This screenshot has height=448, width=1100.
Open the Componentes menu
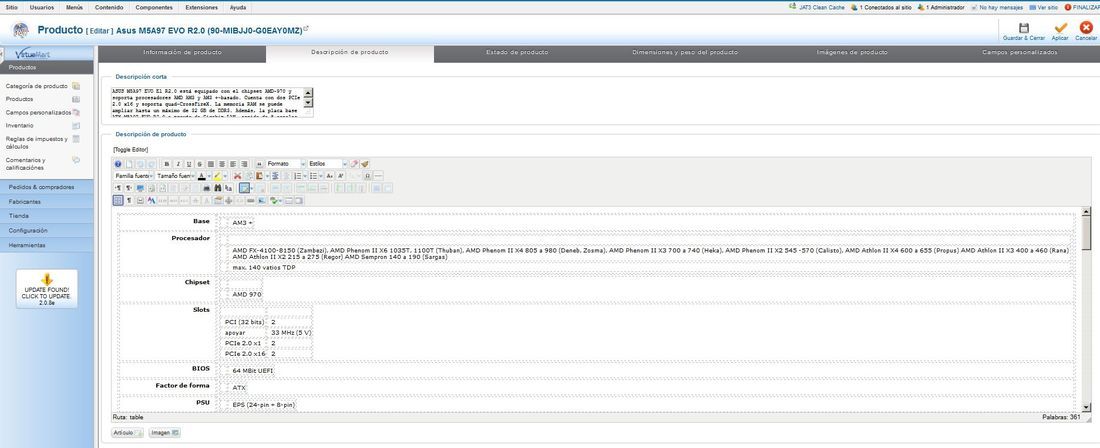point(154,7)
